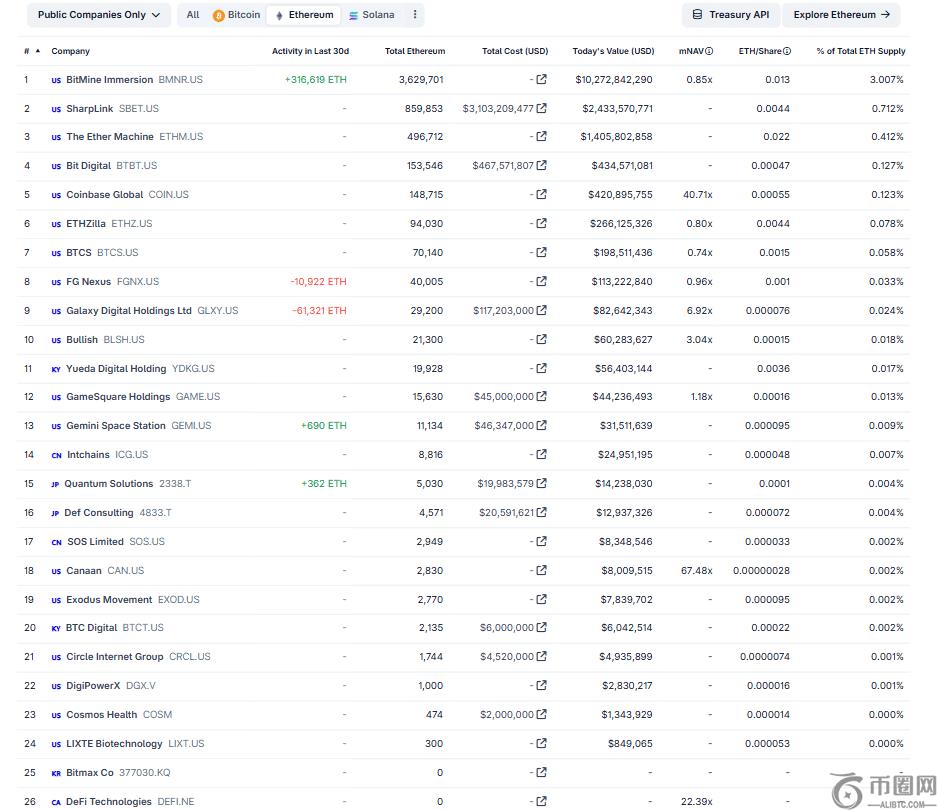Open external link icon for Galaxy Digital Holdings

coord(542,311)
